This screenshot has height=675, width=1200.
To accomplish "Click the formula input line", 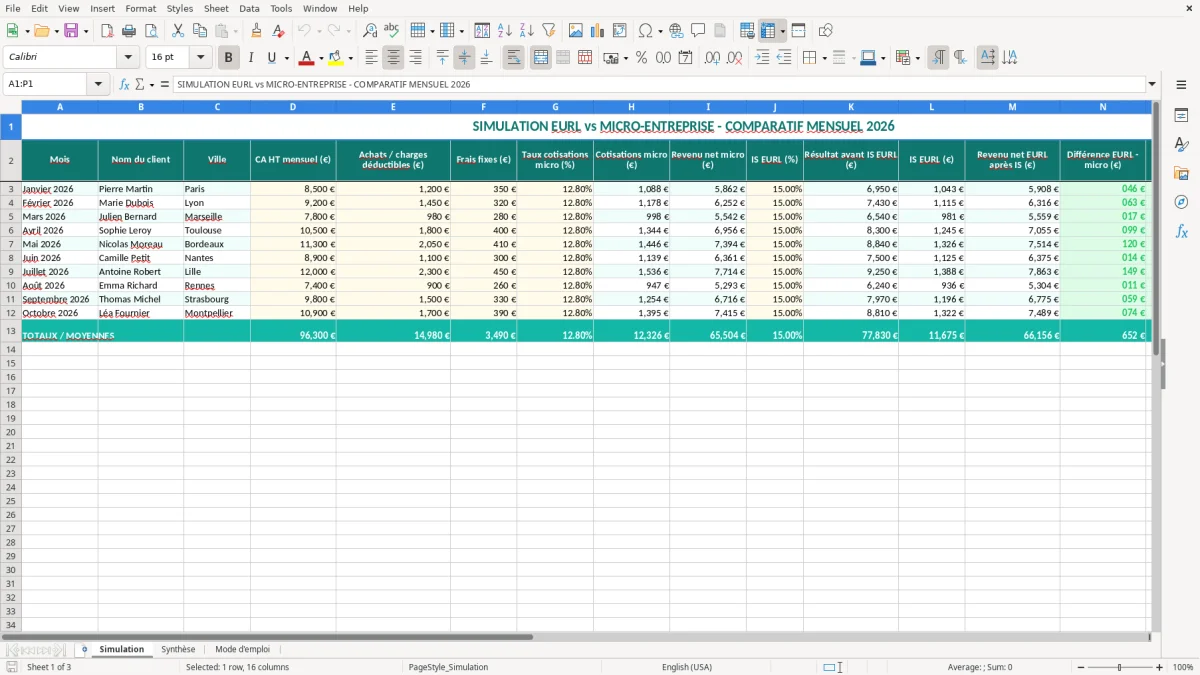I will tap(658, 84).
